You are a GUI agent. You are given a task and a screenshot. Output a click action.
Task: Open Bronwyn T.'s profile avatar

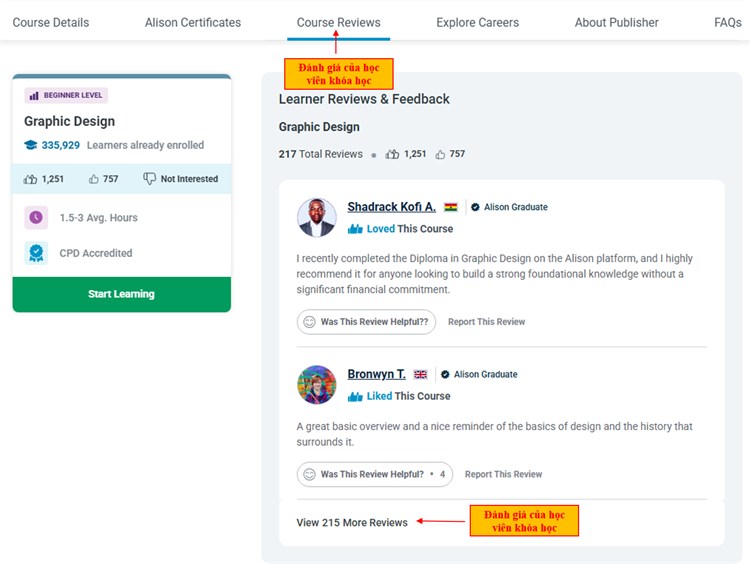pyautogui.click(x=317, y=385)
